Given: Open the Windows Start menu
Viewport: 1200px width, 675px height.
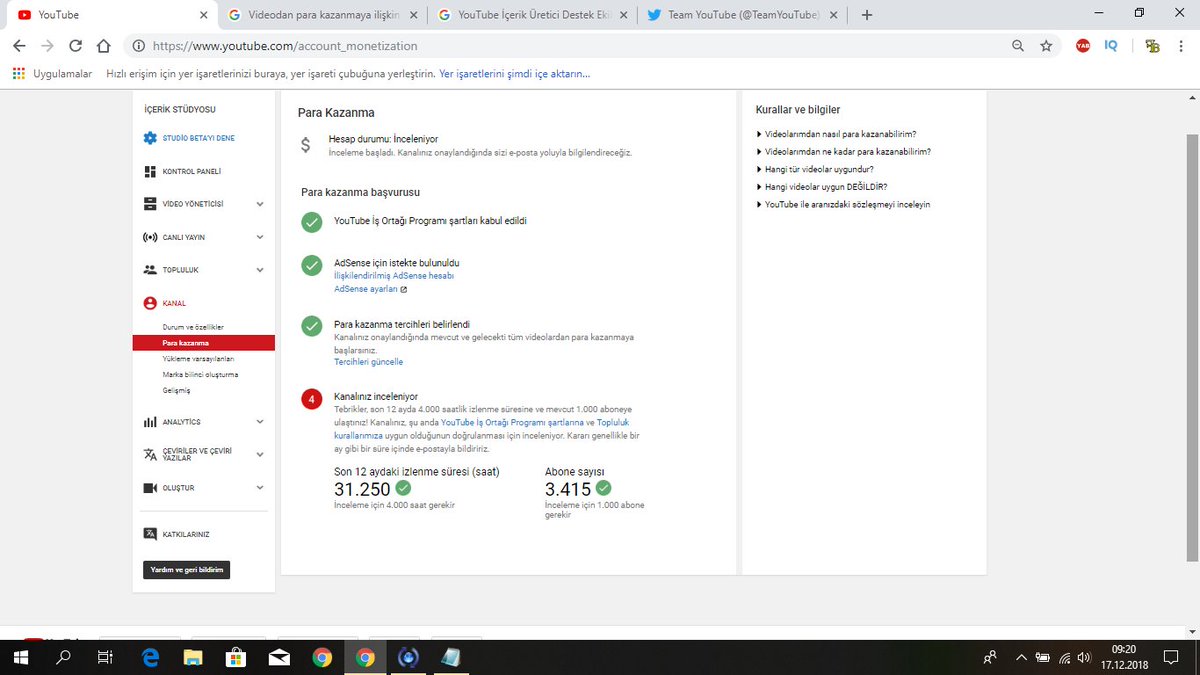Looking at the screenshot, I should (22, 657).
